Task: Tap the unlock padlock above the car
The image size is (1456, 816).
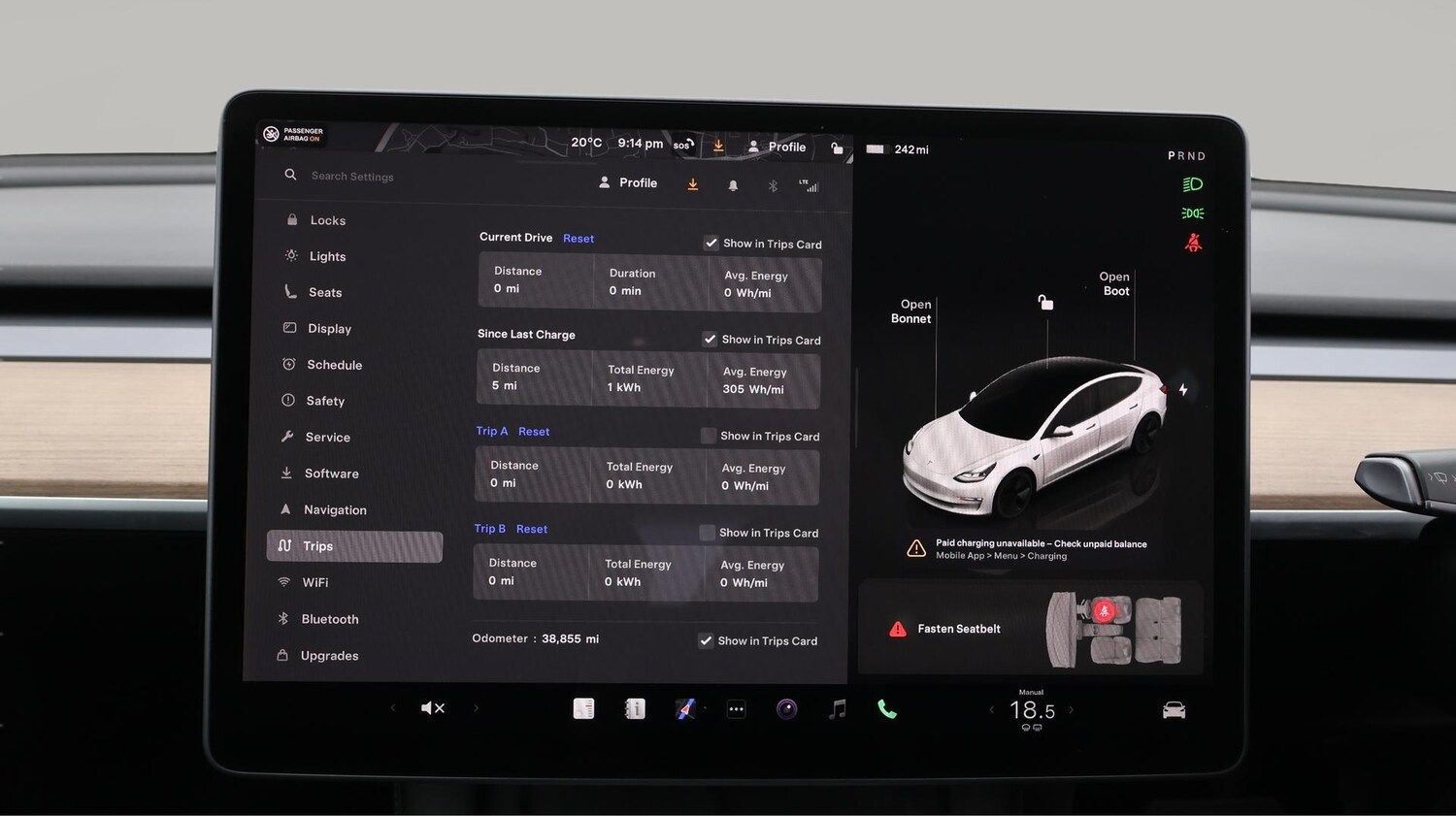Action: 1045,303
